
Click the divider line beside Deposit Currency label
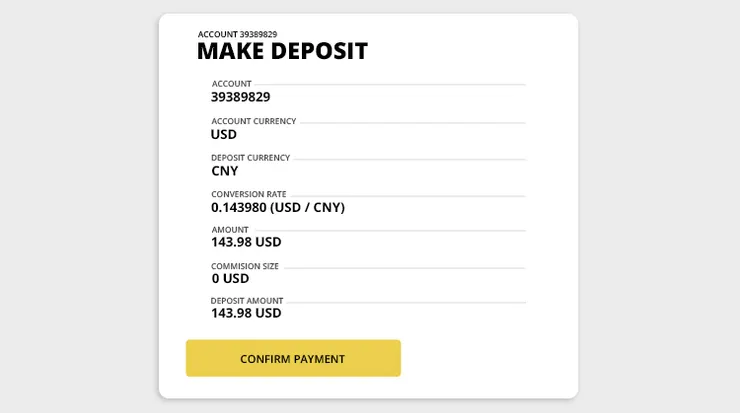(408, 159)
